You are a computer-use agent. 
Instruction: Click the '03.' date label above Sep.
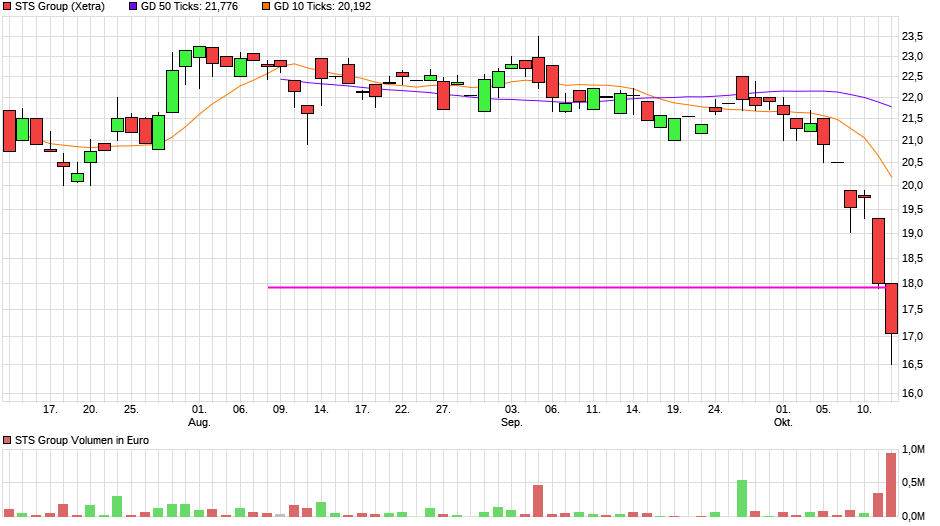pyautogui.click(x=512, y=409)
